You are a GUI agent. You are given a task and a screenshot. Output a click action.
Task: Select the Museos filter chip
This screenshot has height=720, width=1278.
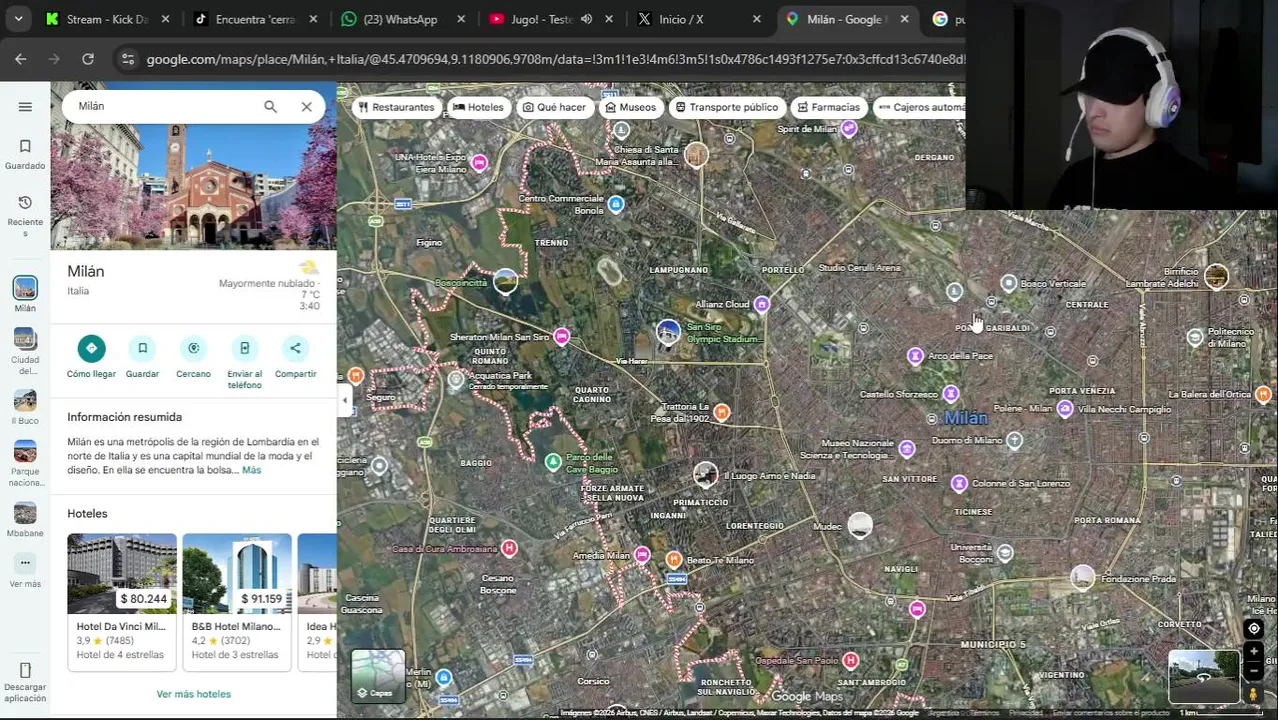point(630,107)
